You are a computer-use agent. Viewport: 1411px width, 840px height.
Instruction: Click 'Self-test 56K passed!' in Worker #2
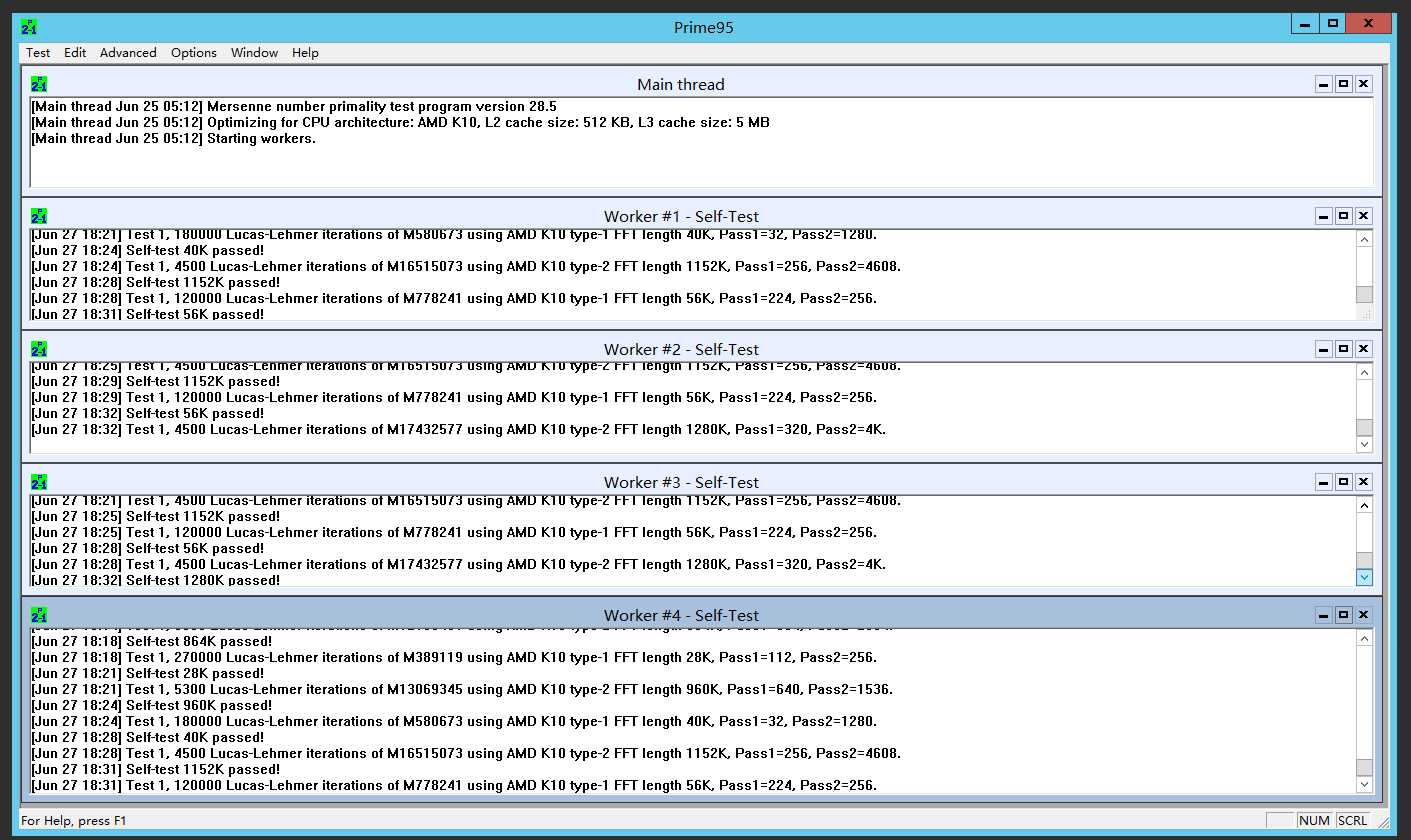point(148,413)
